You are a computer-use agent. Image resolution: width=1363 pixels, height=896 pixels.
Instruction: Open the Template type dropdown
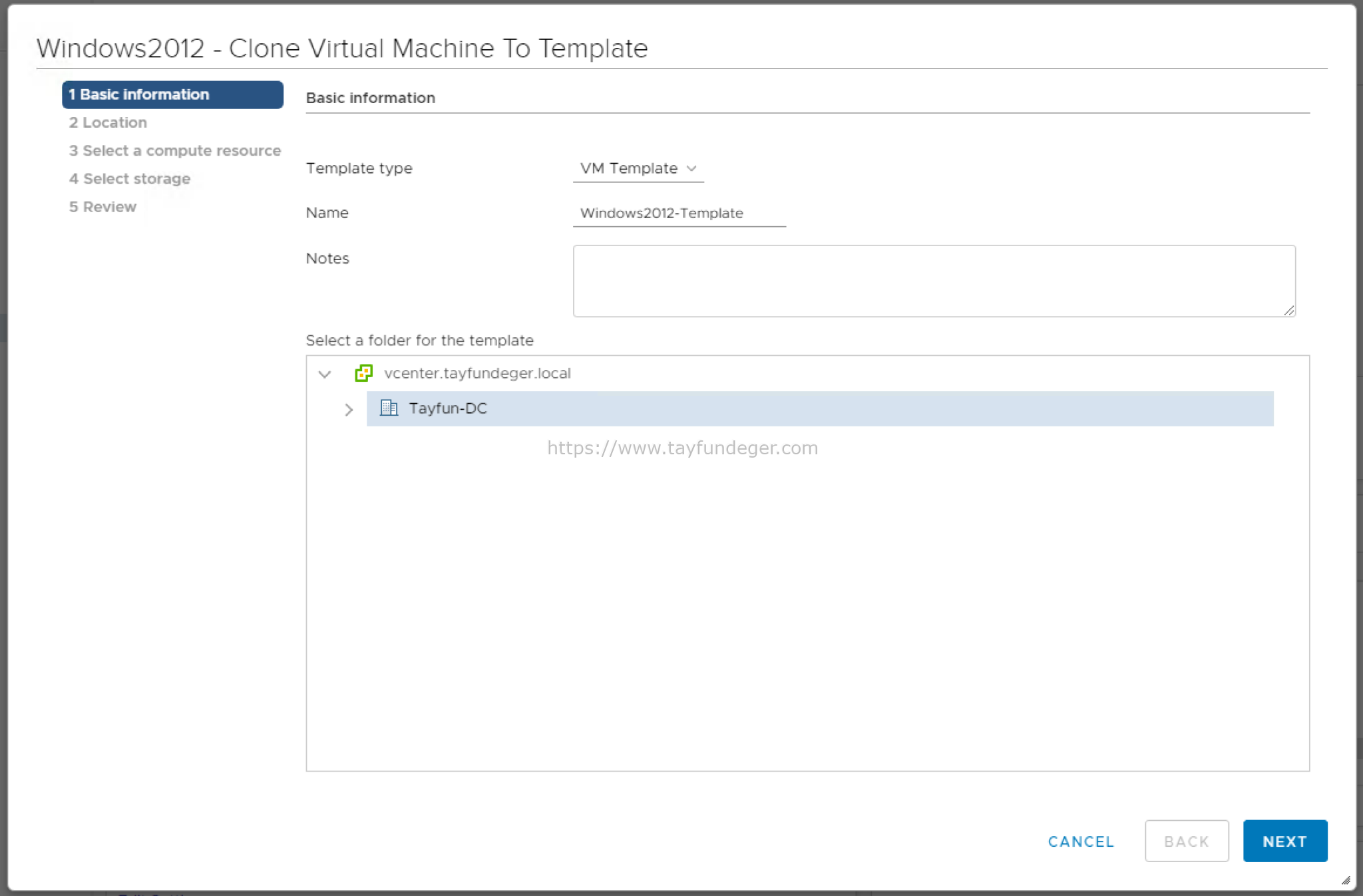pos(638,168)
